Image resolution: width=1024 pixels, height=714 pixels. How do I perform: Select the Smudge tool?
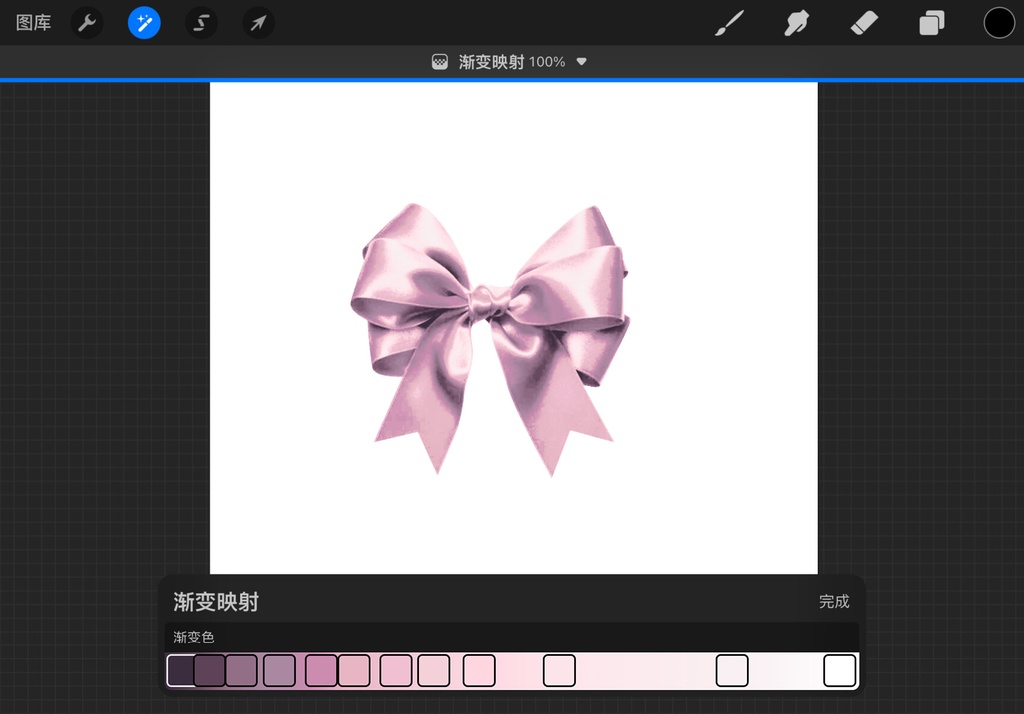click(796, 22)
